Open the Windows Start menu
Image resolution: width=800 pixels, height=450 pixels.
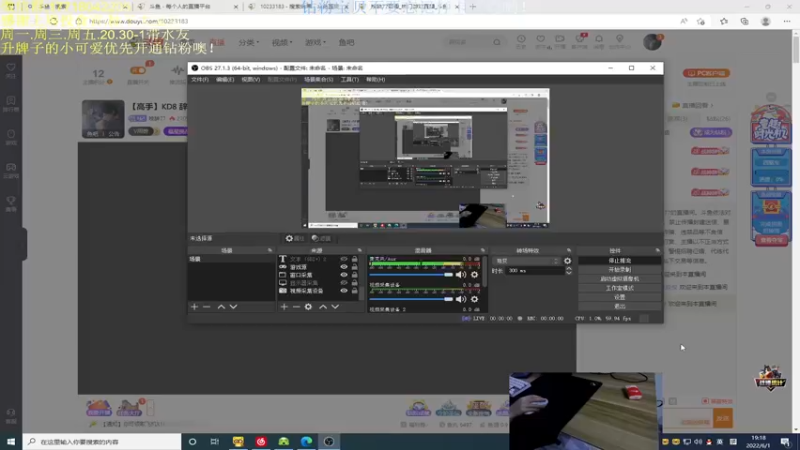click(x=11, y=441)
